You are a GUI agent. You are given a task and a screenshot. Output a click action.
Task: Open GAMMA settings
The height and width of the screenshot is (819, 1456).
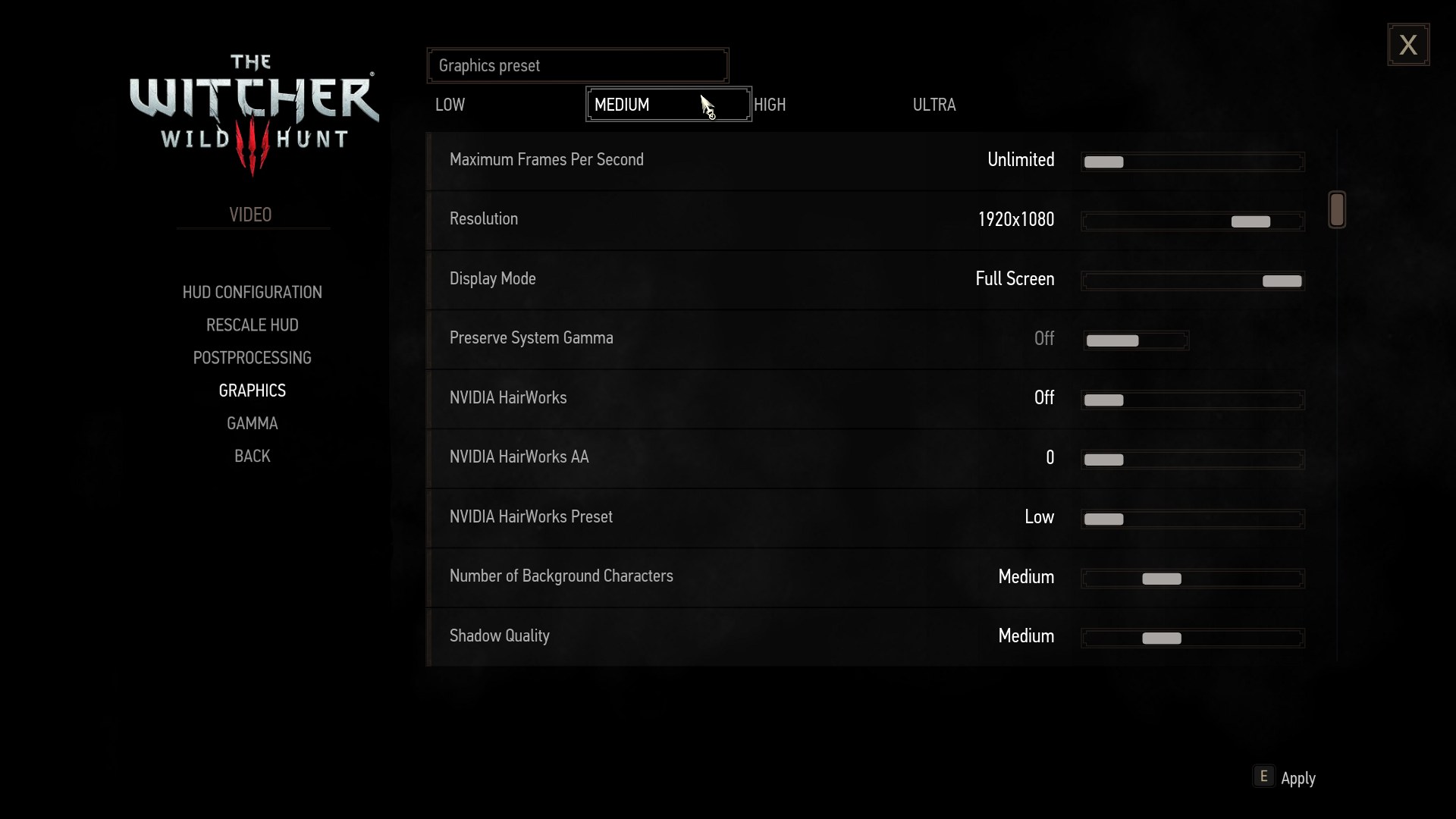pos(252,423)
